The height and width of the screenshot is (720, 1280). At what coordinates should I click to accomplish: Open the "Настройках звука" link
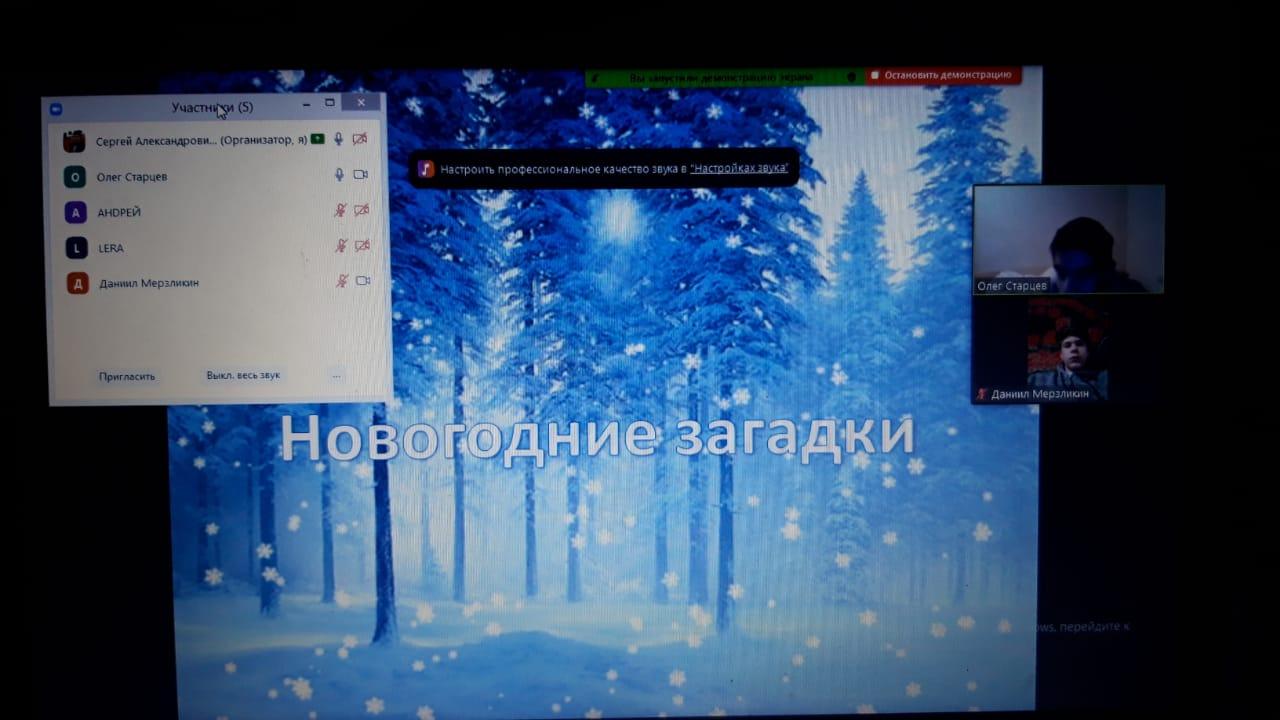(x=739, y=169)
